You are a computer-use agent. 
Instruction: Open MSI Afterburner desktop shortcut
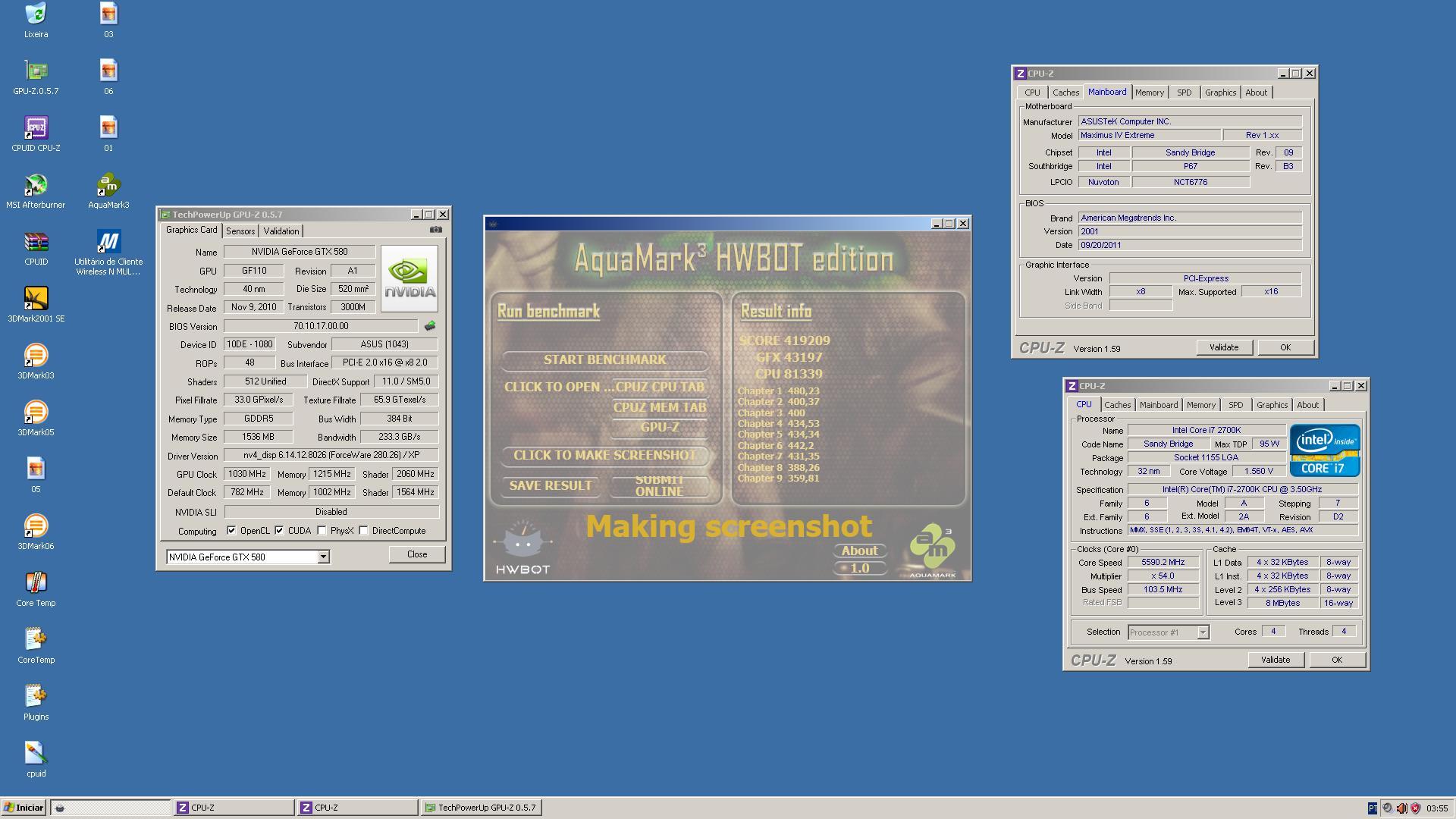pos(36,191)
